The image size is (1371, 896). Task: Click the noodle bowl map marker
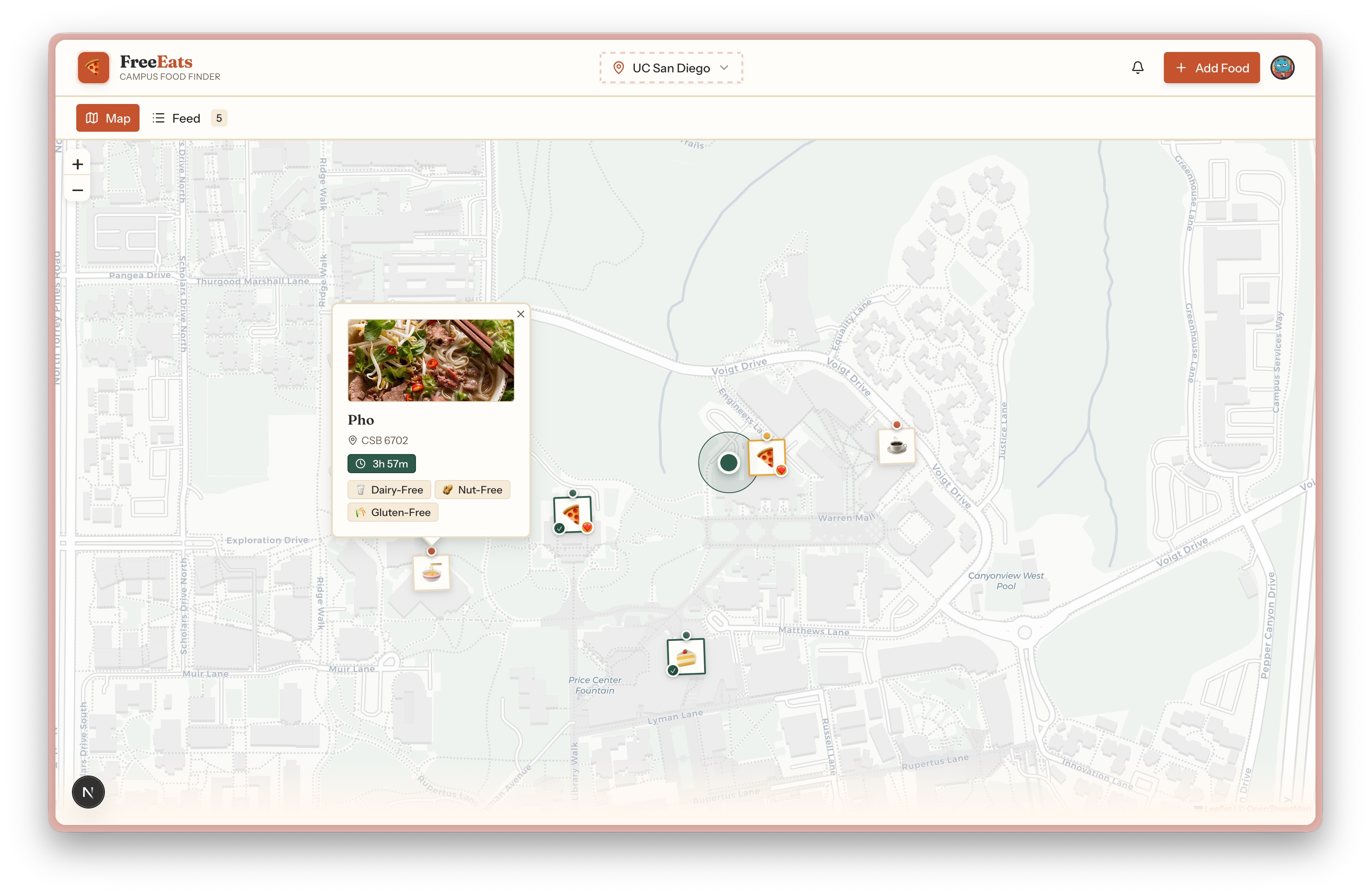[432, 573]
